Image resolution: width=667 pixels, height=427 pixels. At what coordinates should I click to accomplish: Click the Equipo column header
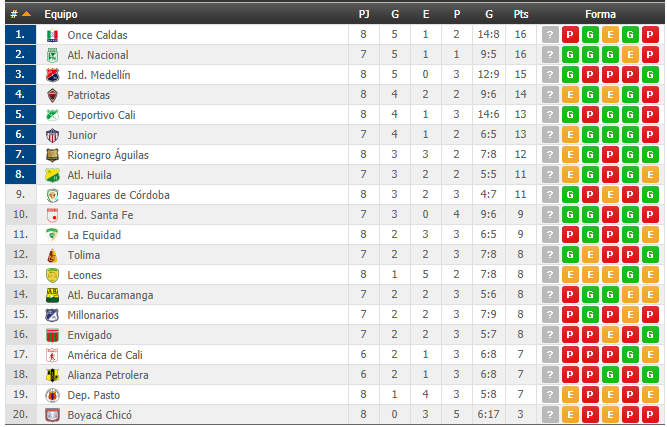[x=61, y=14]
